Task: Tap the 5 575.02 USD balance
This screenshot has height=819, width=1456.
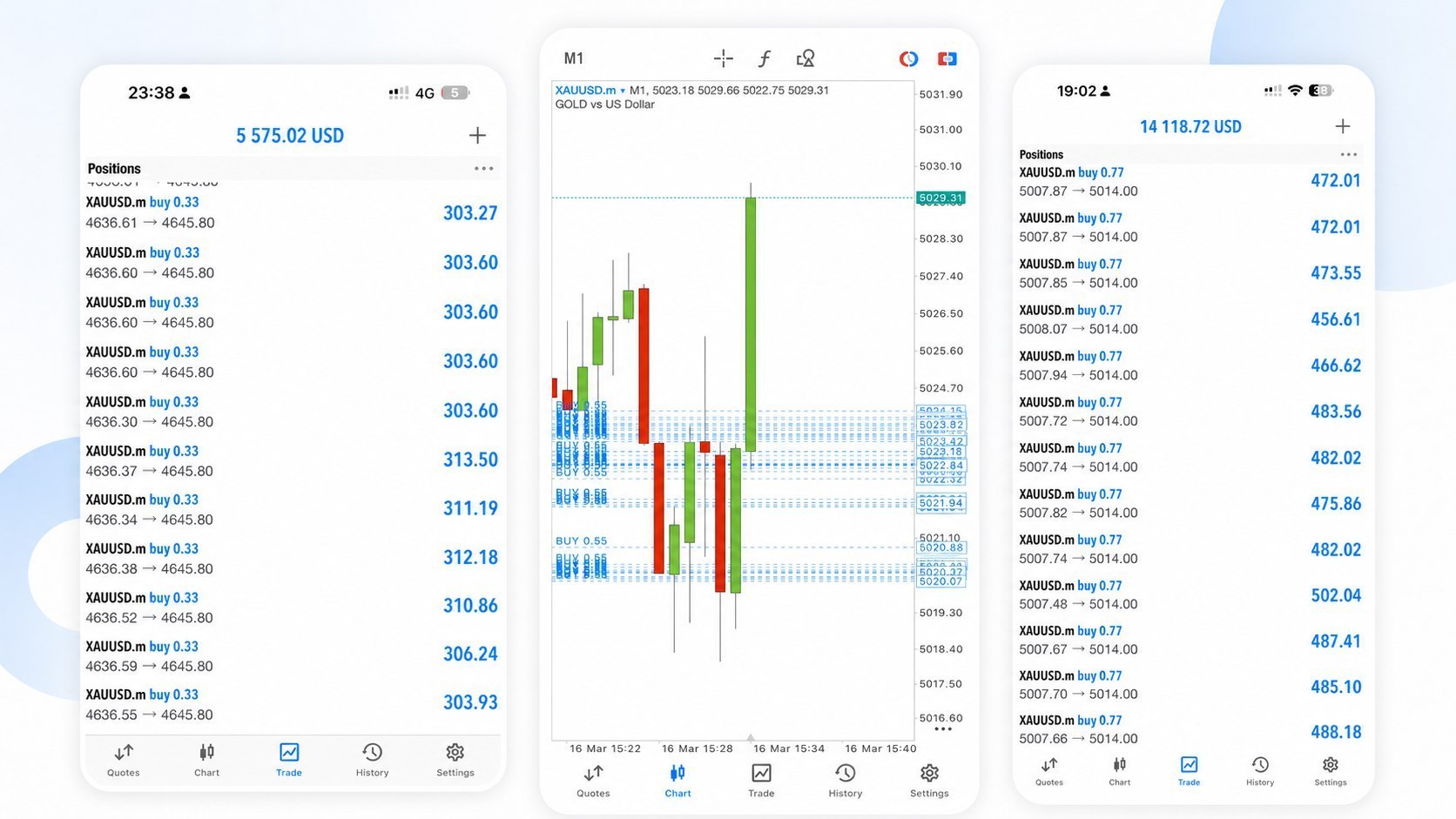Action: pyautogui.click(x=290, y=136)
